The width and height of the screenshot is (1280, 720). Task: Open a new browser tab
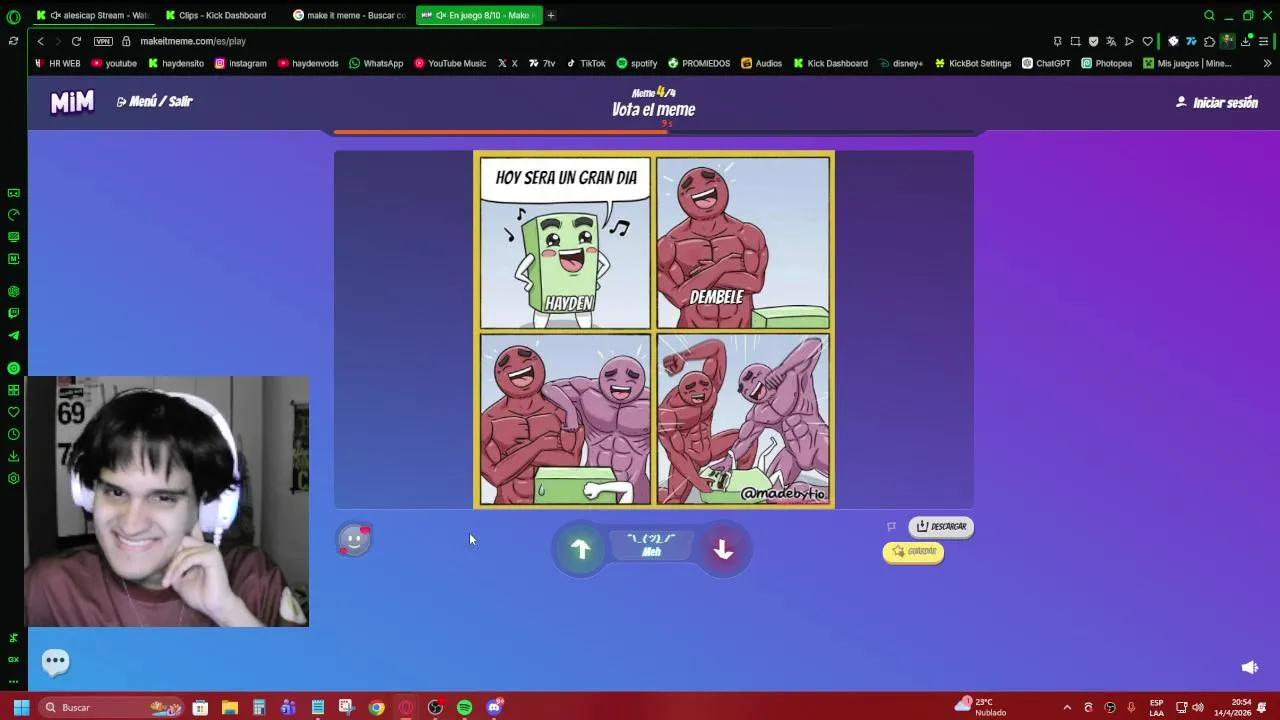(x=551, y=15)
